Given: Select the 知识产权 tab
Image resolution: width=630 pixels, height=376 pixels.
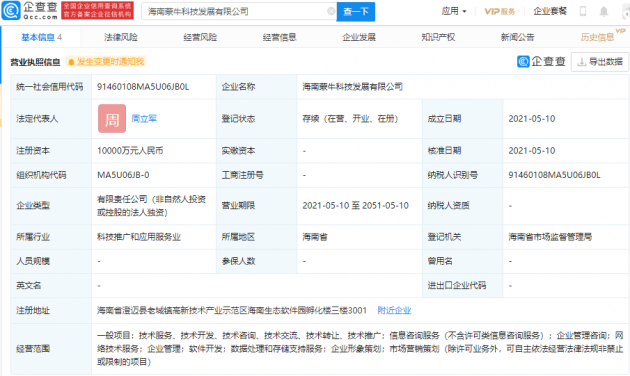Looking at the screenshot, I should coord(438,37).
